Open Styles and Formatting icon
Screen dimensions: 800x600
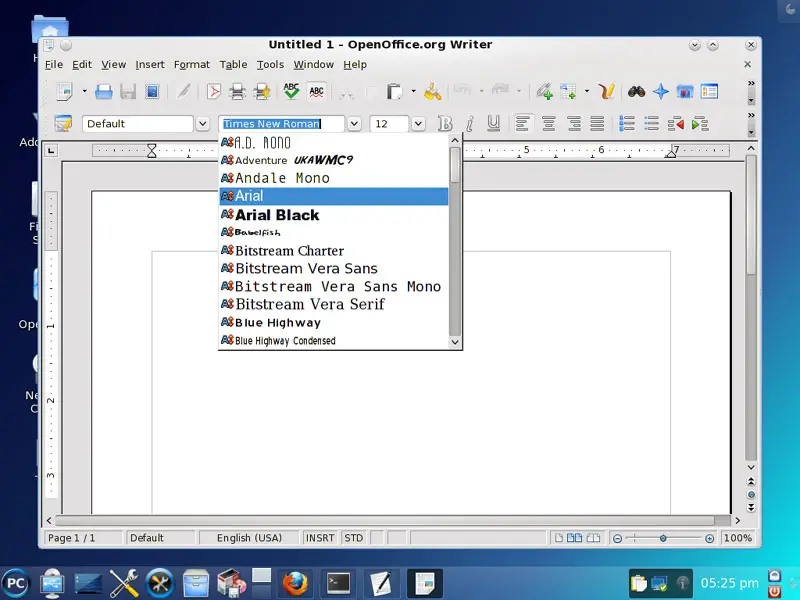point(63,123)
